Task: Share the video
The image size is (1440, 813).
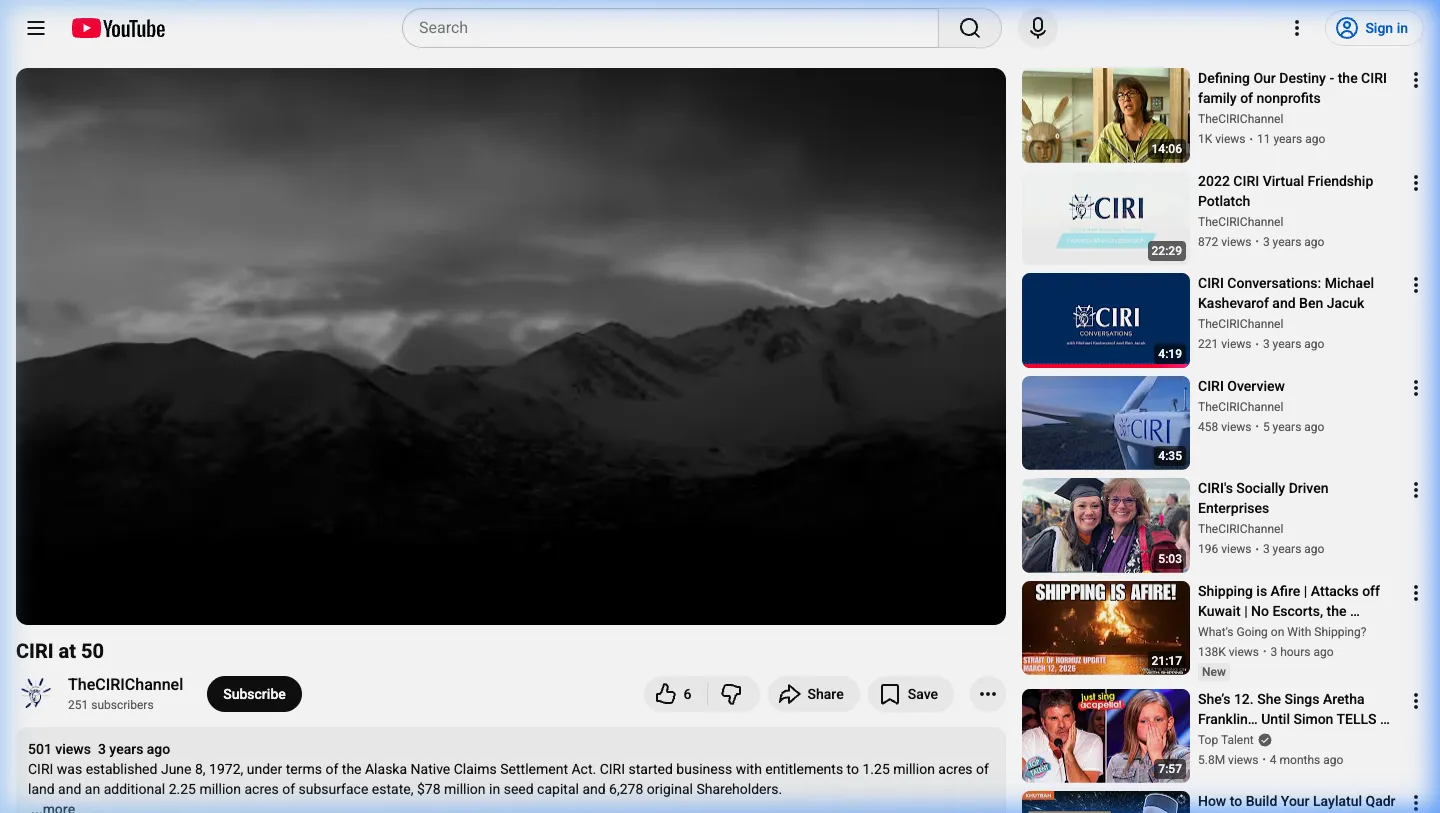Action: [813, 694]
